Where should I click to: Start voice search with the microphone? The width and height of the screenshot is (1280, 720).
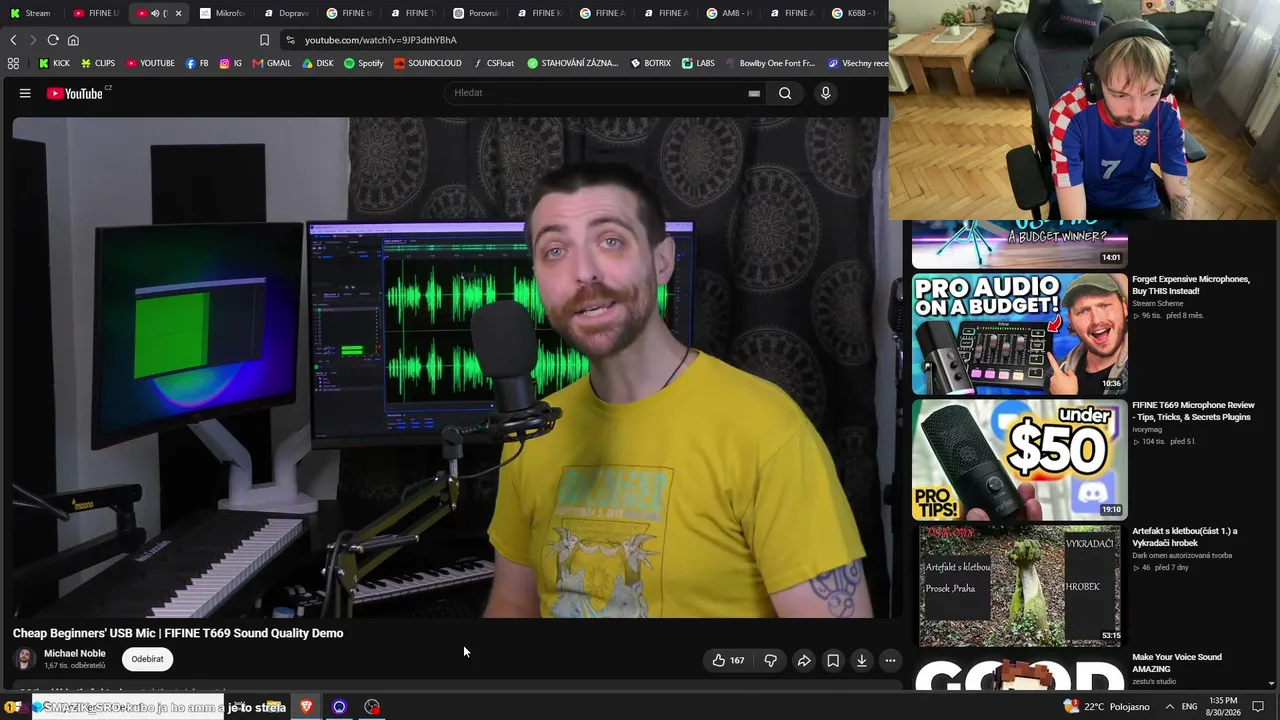point(825,93)
